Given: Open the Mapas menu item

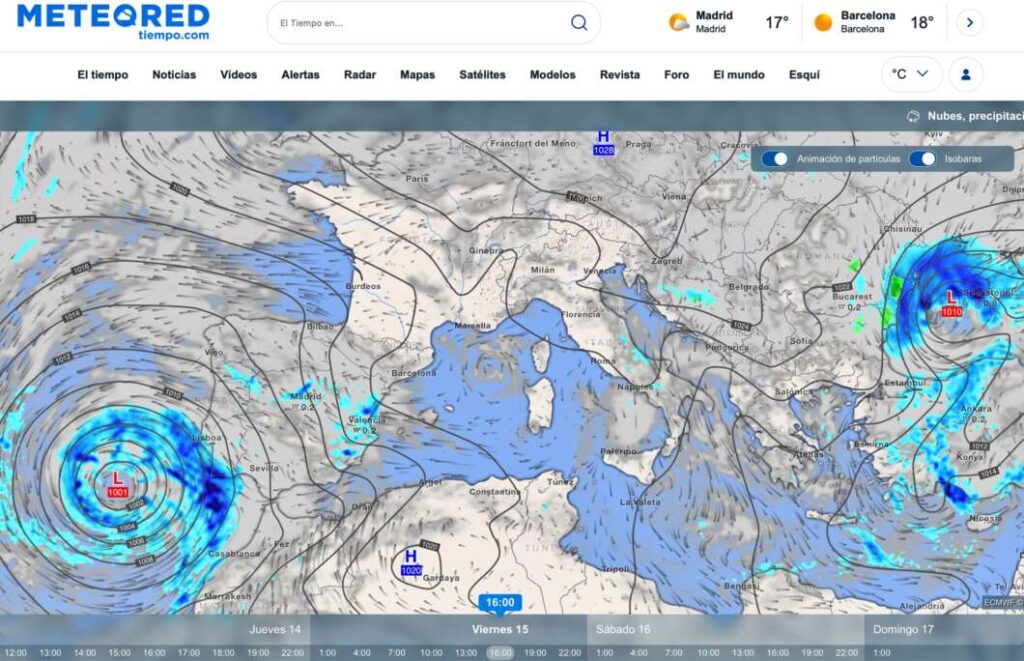Looking at the screenshot, I should 417,75.
